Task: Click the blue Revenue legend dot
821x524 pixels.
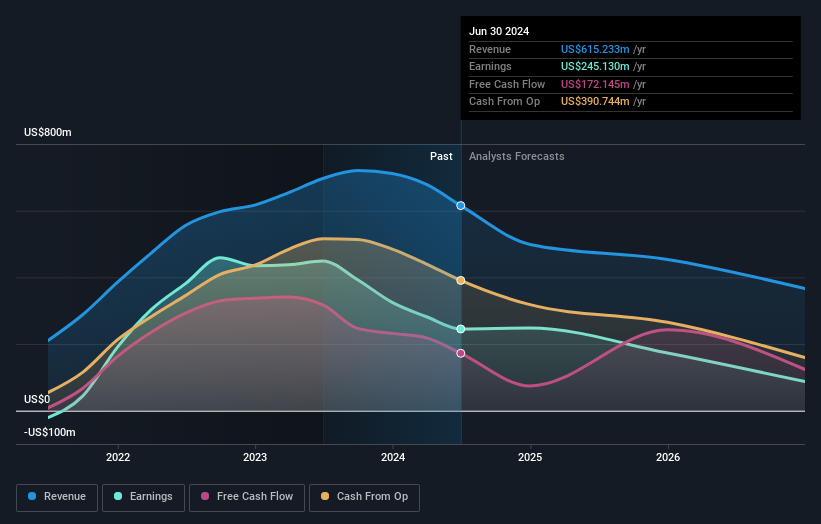Action: coord(32,496)
